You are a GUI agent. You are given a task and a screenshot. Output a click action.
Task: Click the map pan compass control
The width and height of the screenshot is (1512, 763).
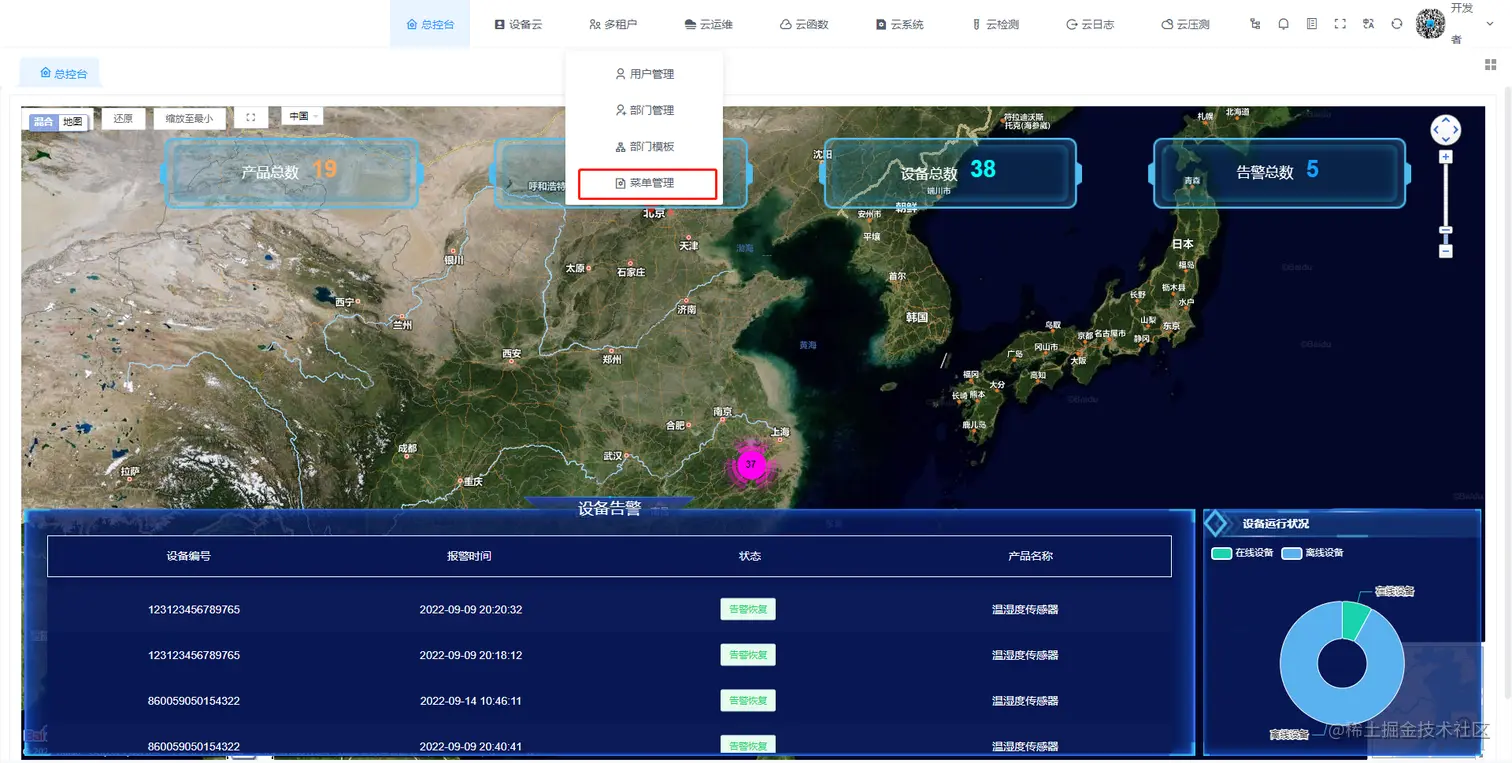point(1446,130)
